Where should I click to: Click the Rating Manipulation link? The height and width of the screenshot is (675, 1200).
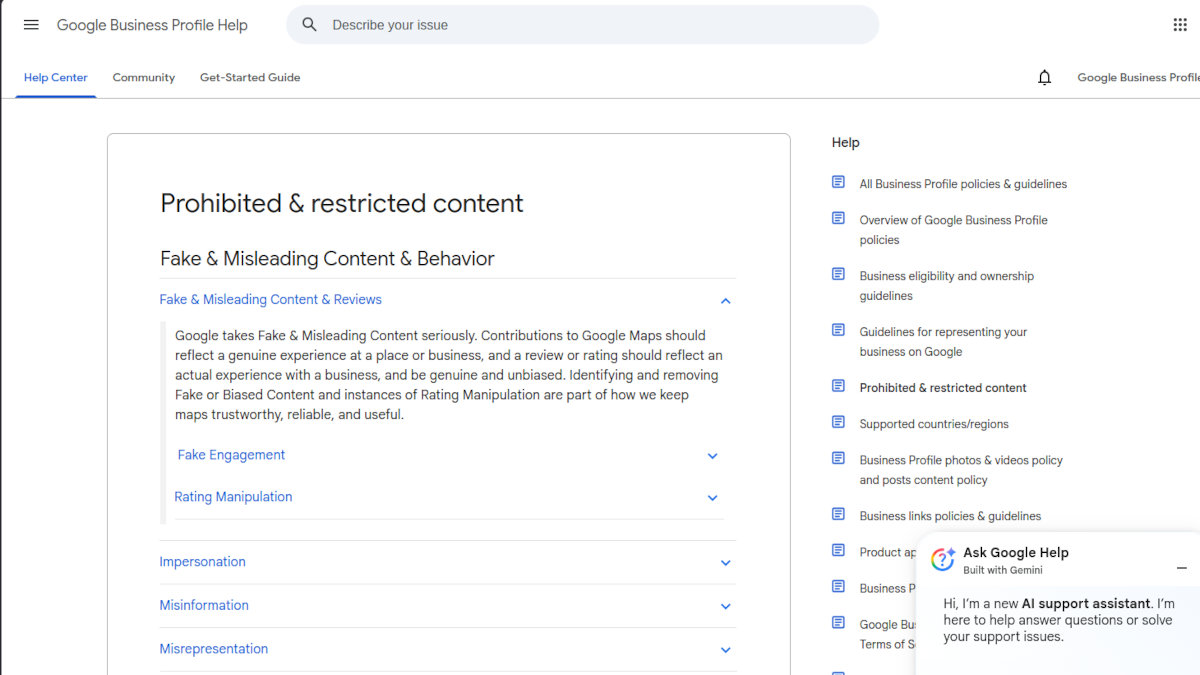coord(233,497)
